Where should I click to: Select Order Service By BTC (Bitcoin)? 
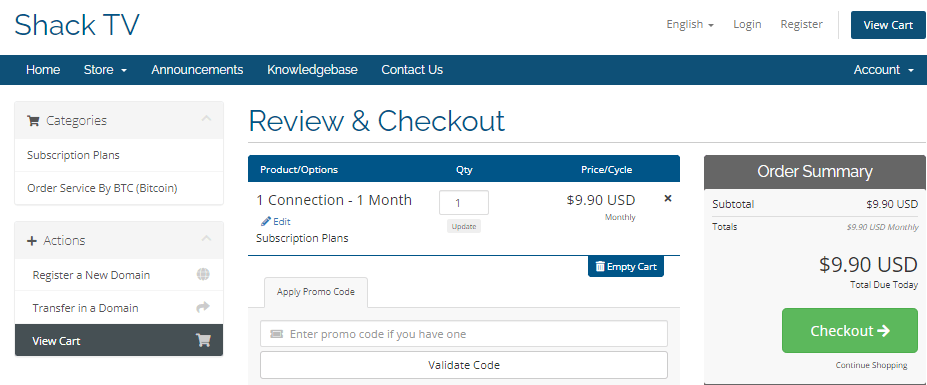point(119,188)
